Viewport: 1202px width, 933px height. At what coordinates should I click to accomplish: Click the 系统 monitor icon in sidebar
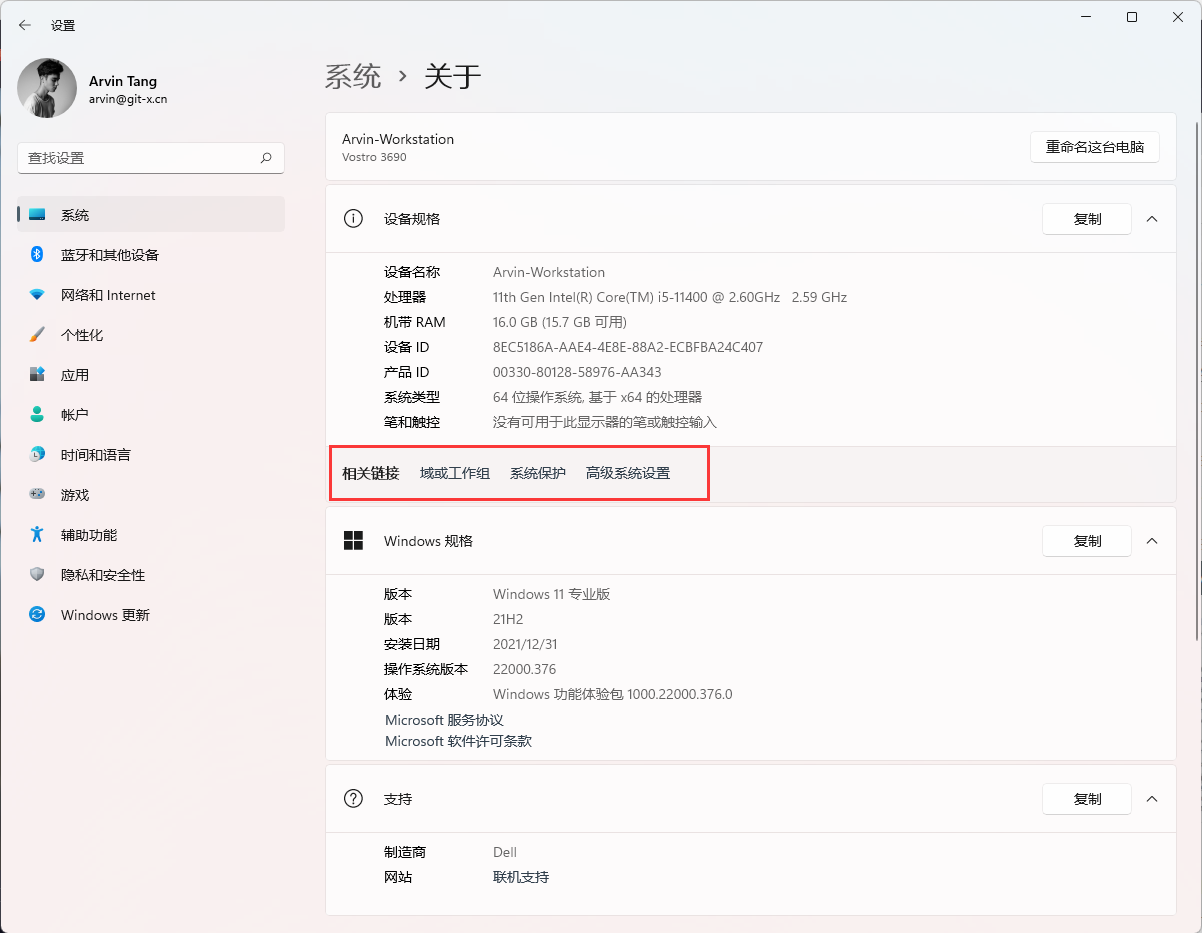point(37,215)
